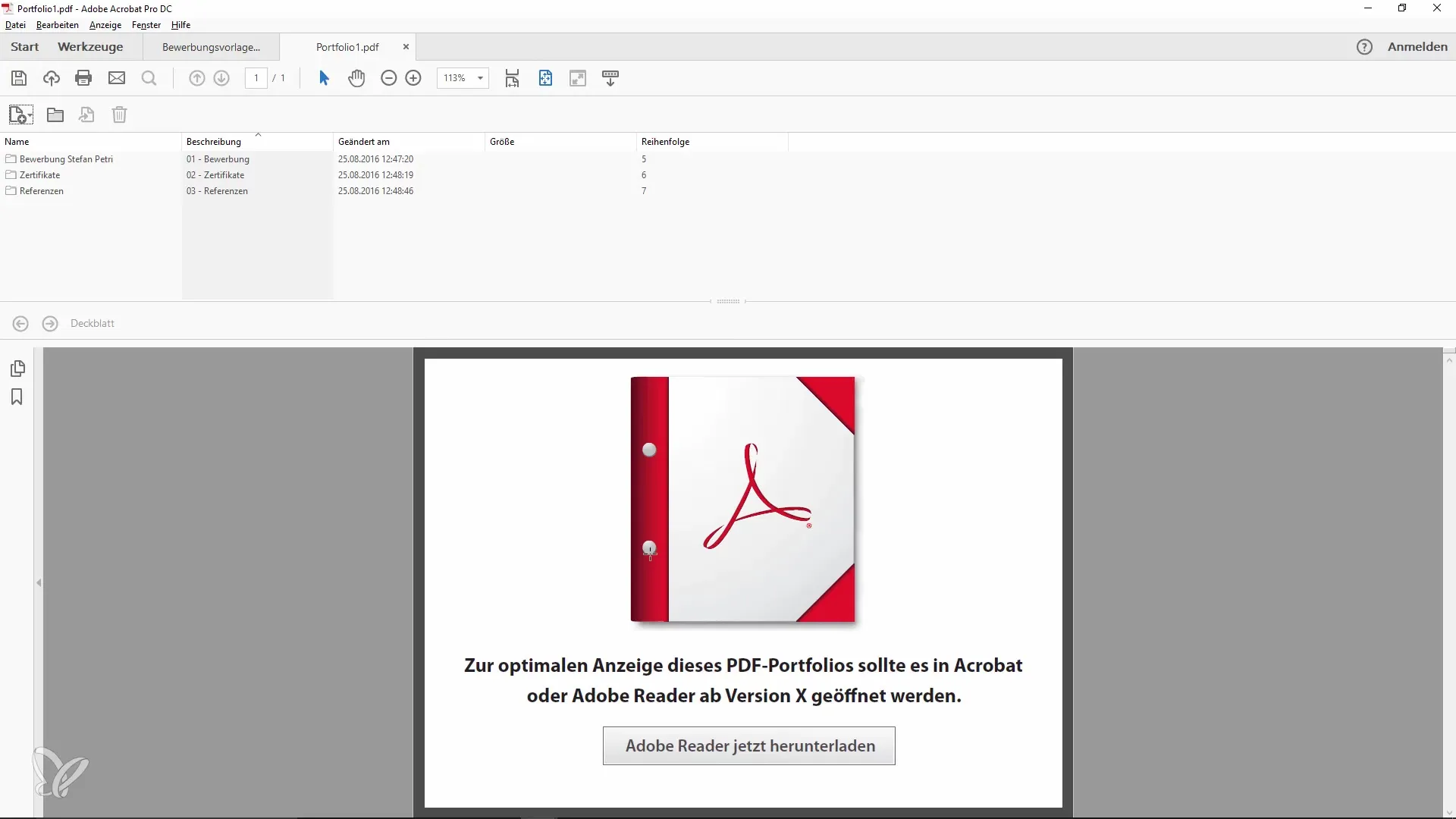
Task: Open the Fenster menu
Action: point(146,25)
